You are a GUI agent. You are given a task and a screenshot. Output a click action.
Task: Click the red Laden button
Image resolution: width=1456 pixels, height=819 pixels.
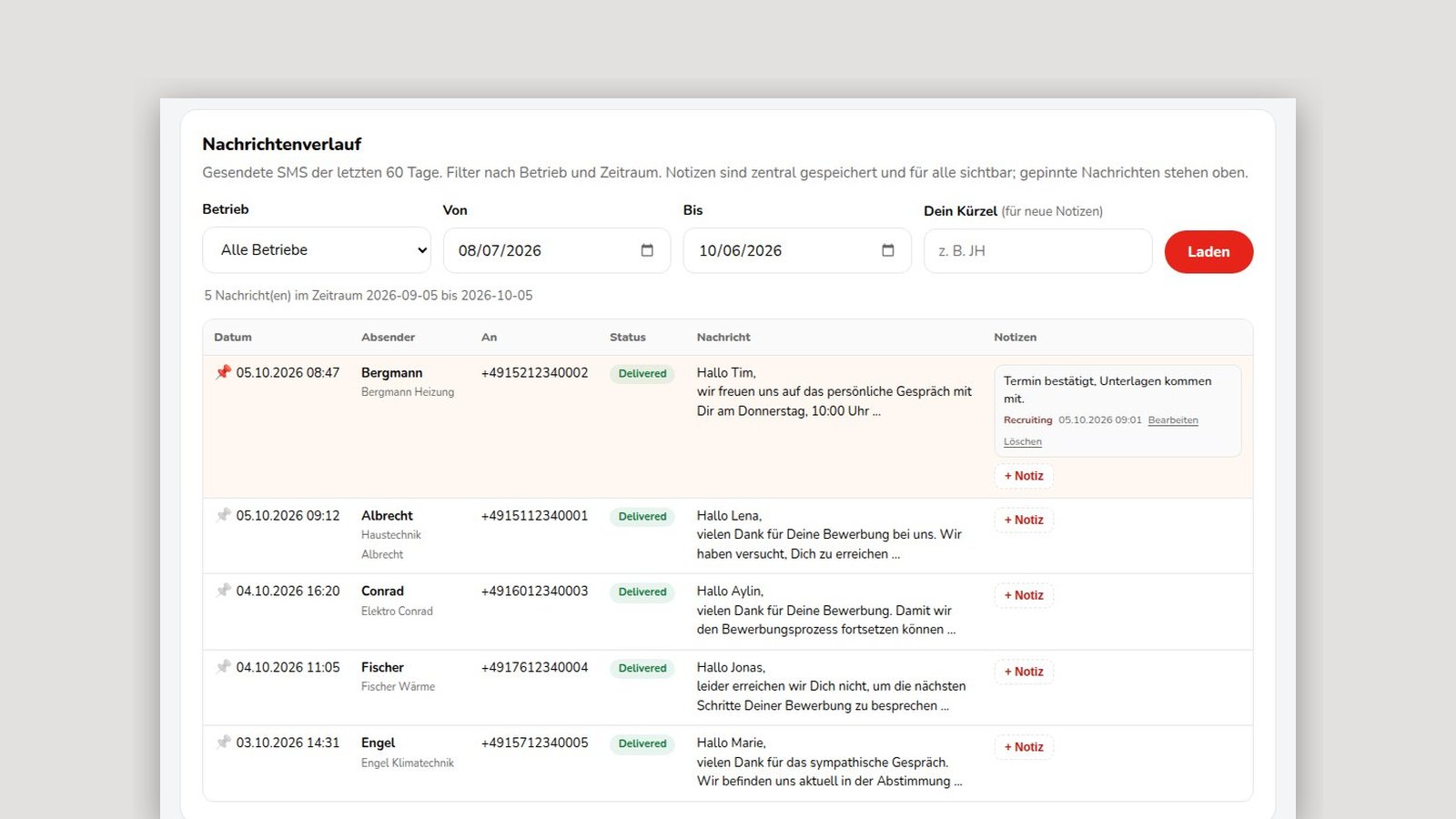click(x=1208, y=252)
